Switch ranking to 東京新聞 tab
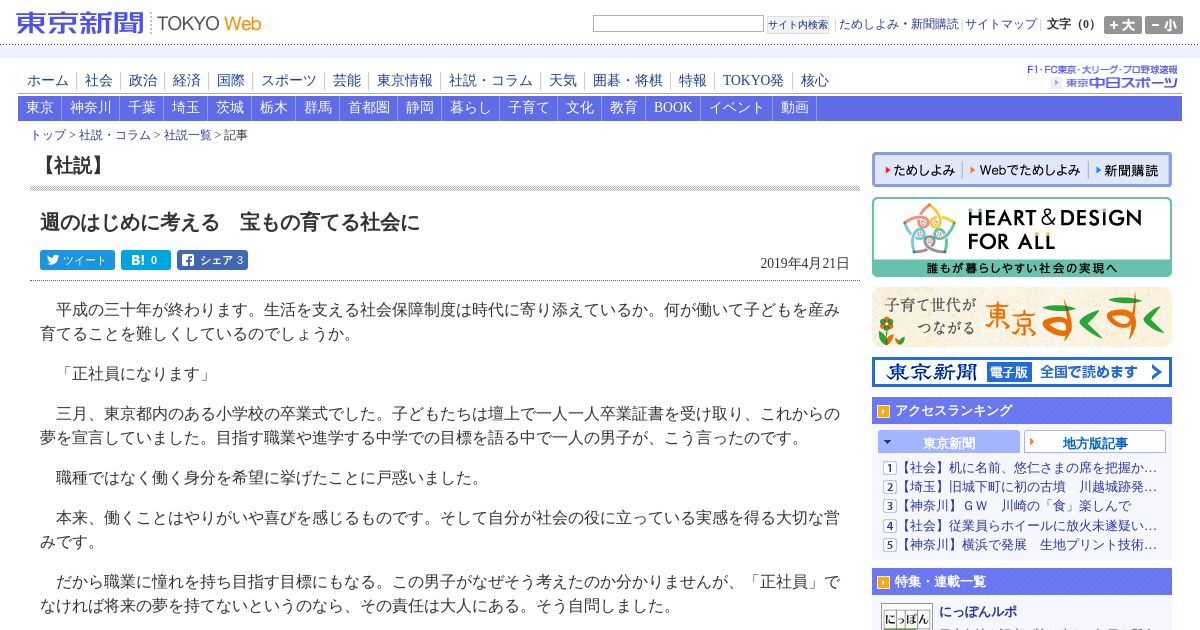Image resolution: width=1200 pixels, height=630 pixels. coord(949,442)
